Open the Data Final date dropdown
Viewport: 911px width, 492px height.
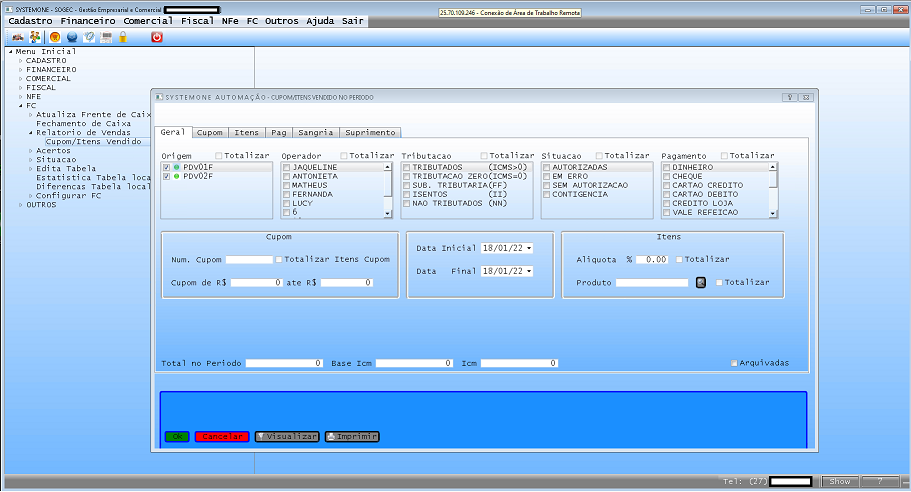click(x=528, y=271)
